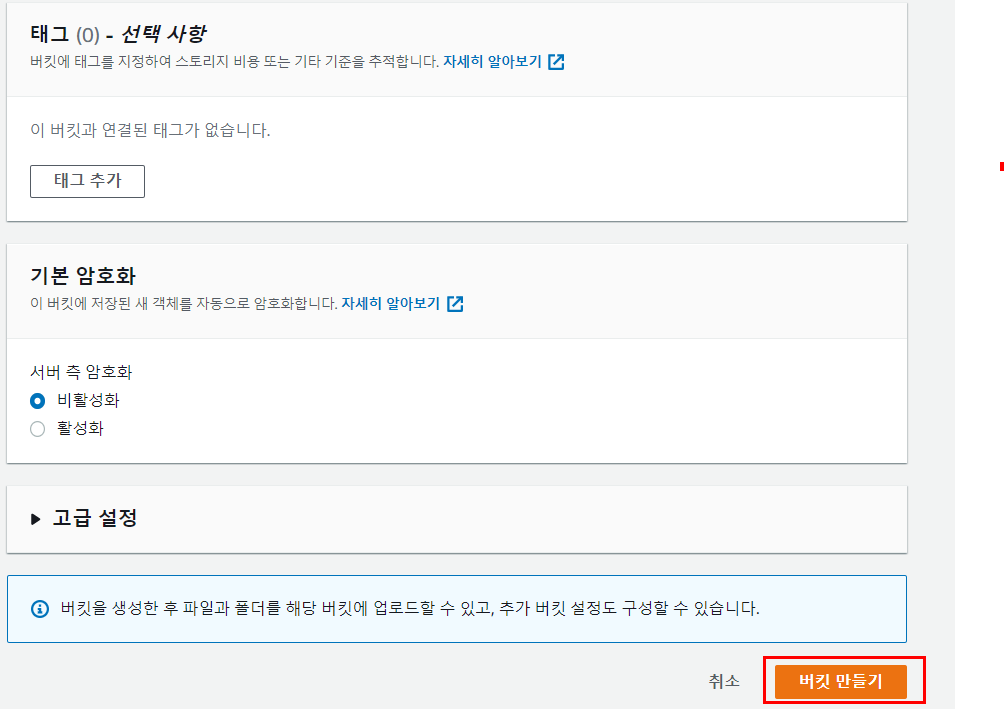Click the 기본 암호화 heading
The height and width of the screenshot is (709, 1004).
coord(83,276)
